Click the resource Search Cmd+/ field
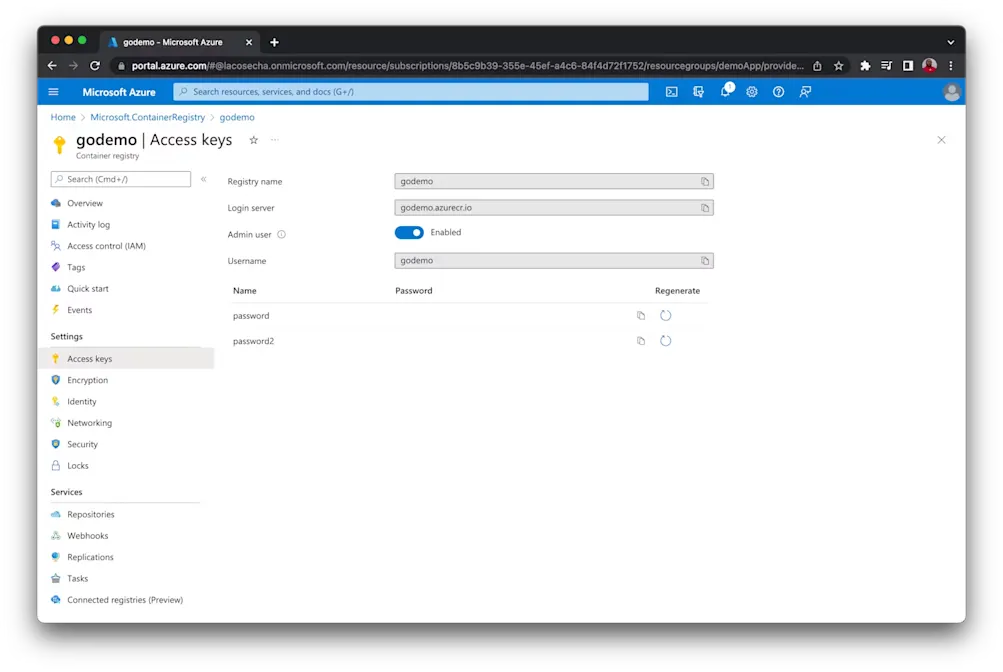This screenshot has width=1003, height=672. click(120, 179)
